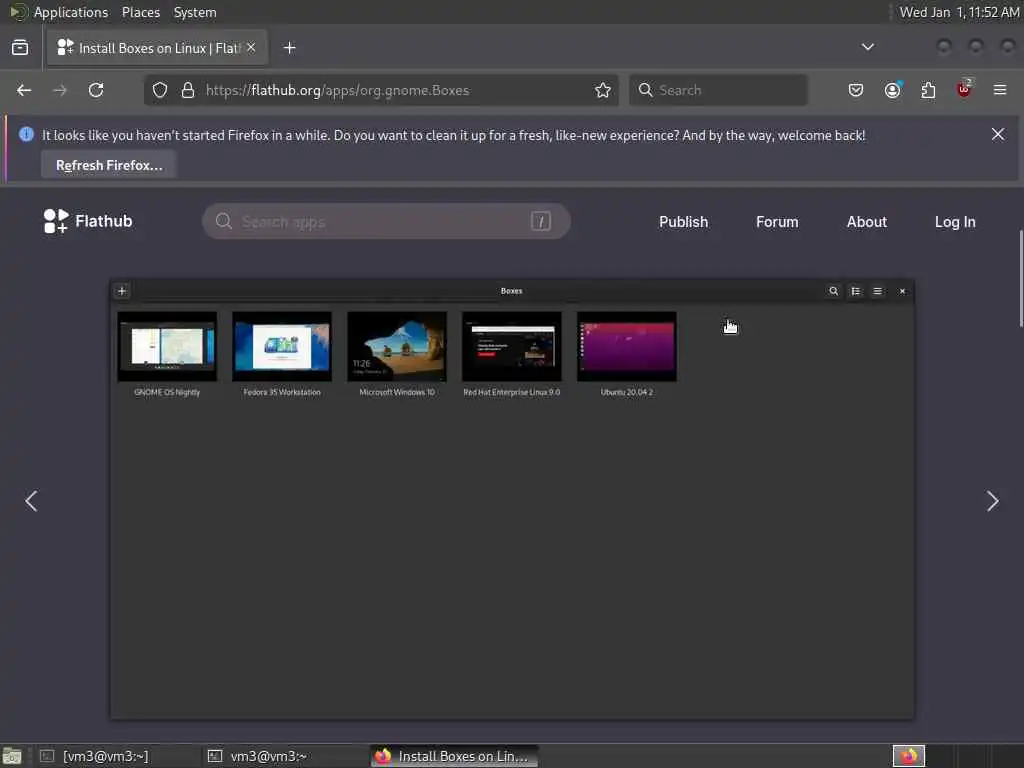Screen dimensions: 1024x768
Task: Click the Boxes screenshot list view icon
Action: point(856,291)
